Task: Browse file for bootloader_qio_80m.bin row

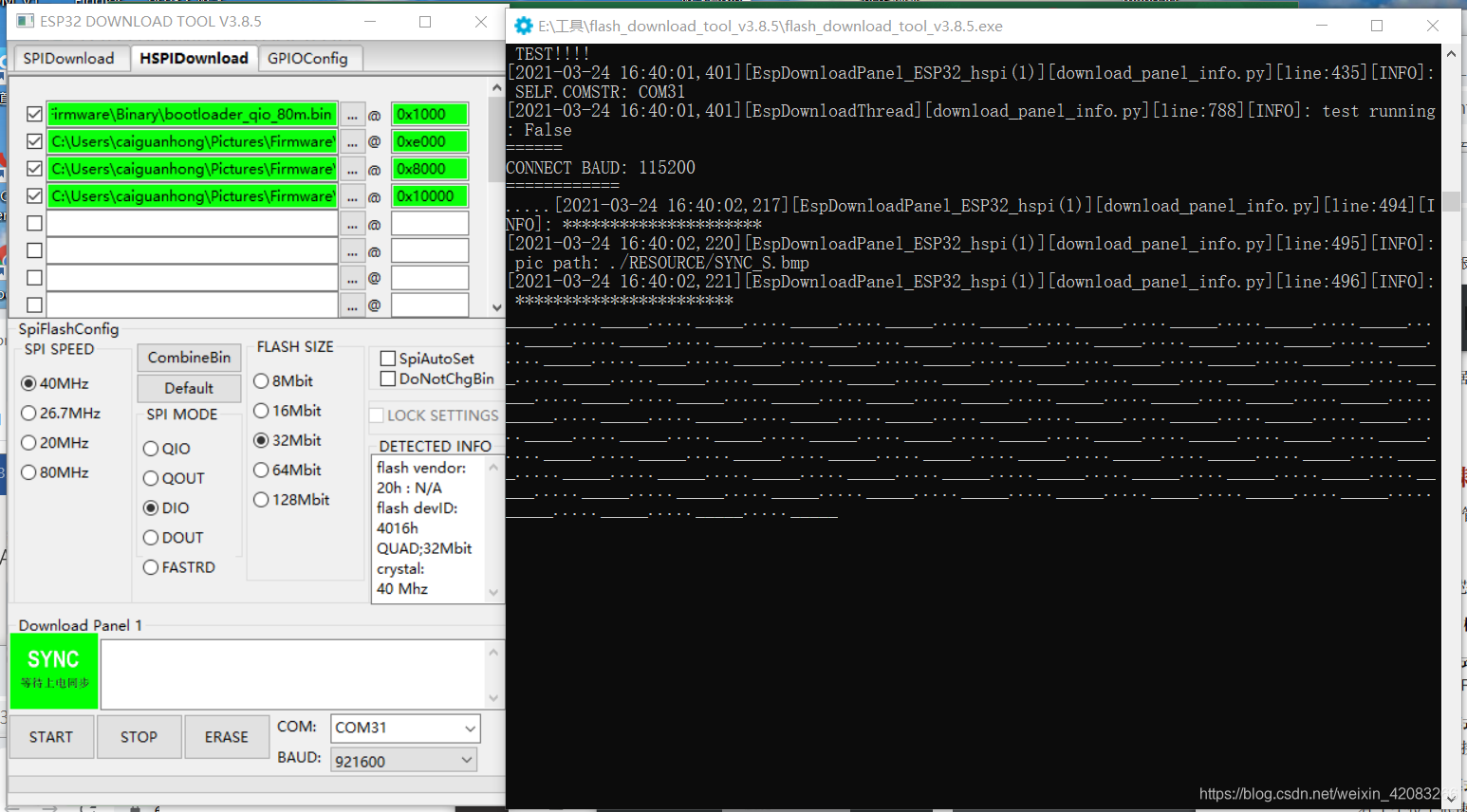Action: coord(352,115)
